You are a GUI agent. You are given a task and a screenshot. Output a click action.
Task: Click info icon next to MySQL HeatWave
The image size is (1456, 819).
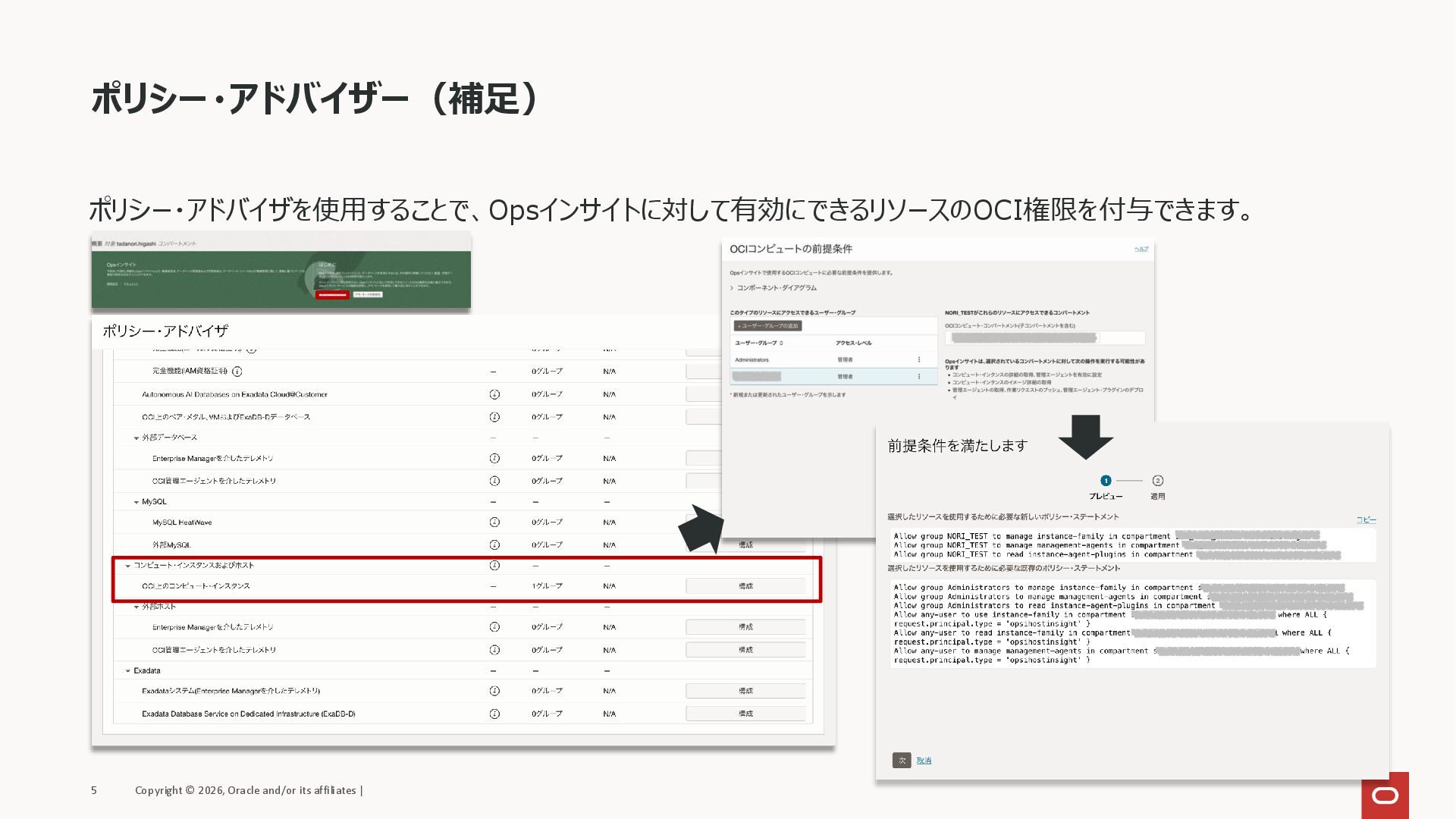pyautogui.click(x=494, y=522)
